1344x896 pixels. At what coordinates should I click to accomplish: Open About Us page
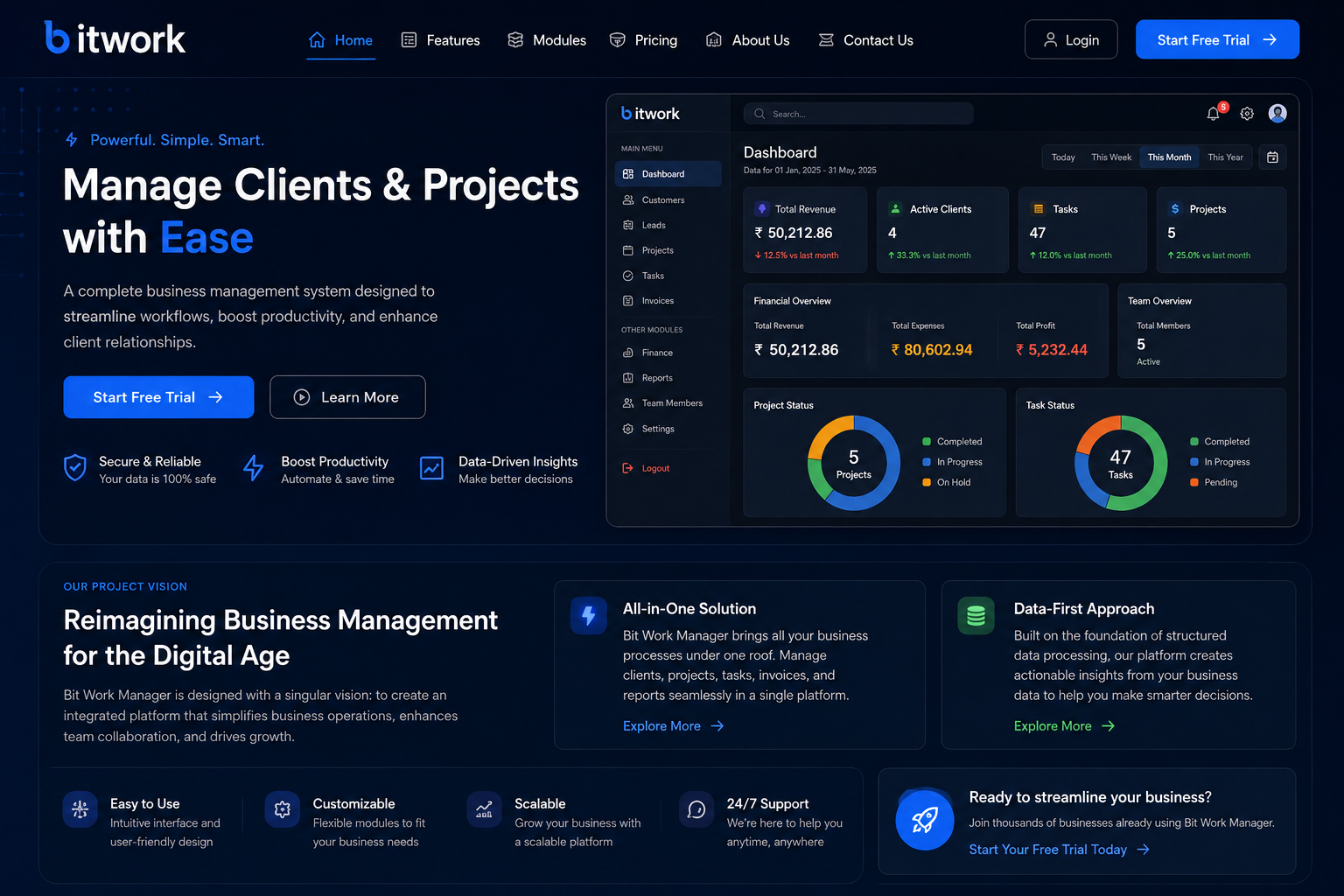pyautogui.click(x=747, y=40)
